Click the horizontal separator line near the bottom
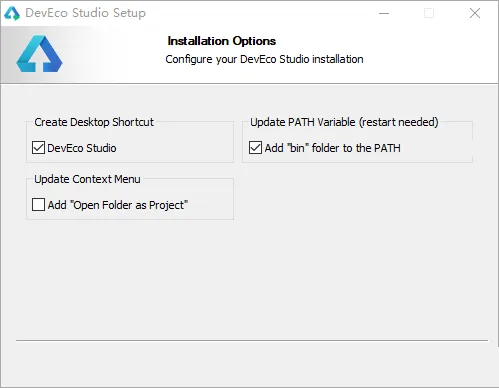Viewport: 499px width, 388px height. [x=252, y=341]
